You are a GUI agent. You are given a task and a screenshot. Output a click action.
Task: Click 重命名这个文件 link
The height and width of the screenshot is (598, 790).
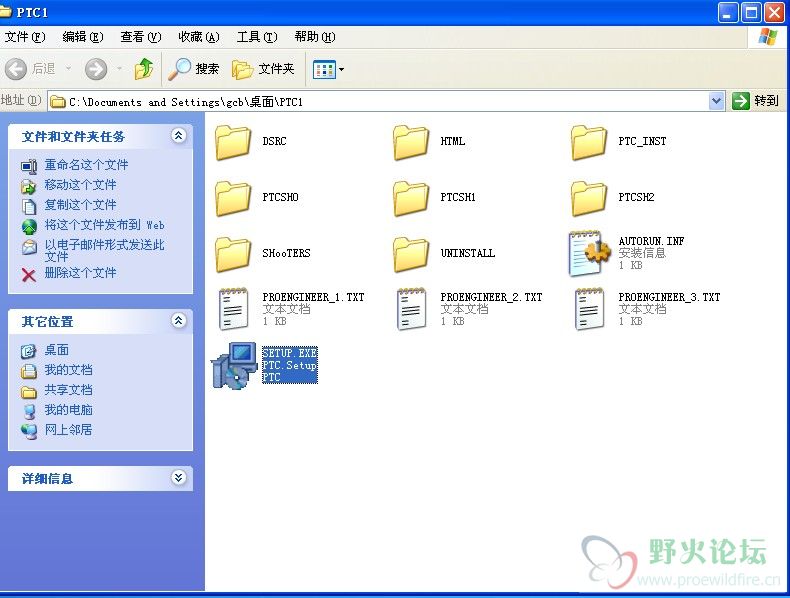tap(86, 165)
